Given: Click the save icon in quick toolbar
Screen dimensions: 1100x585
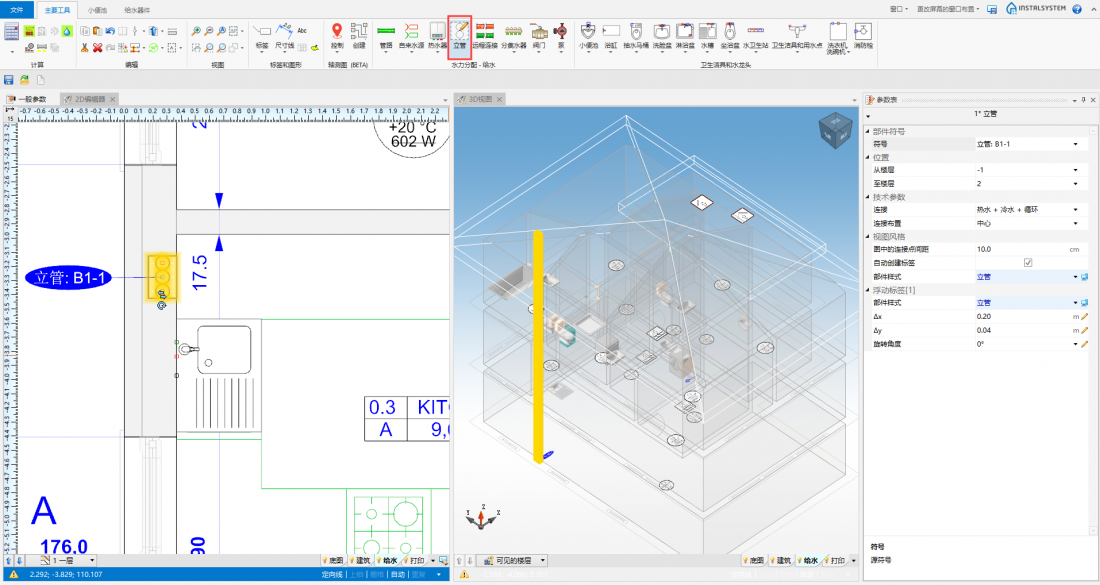Looking at the screenshot, I should [9, 79].
